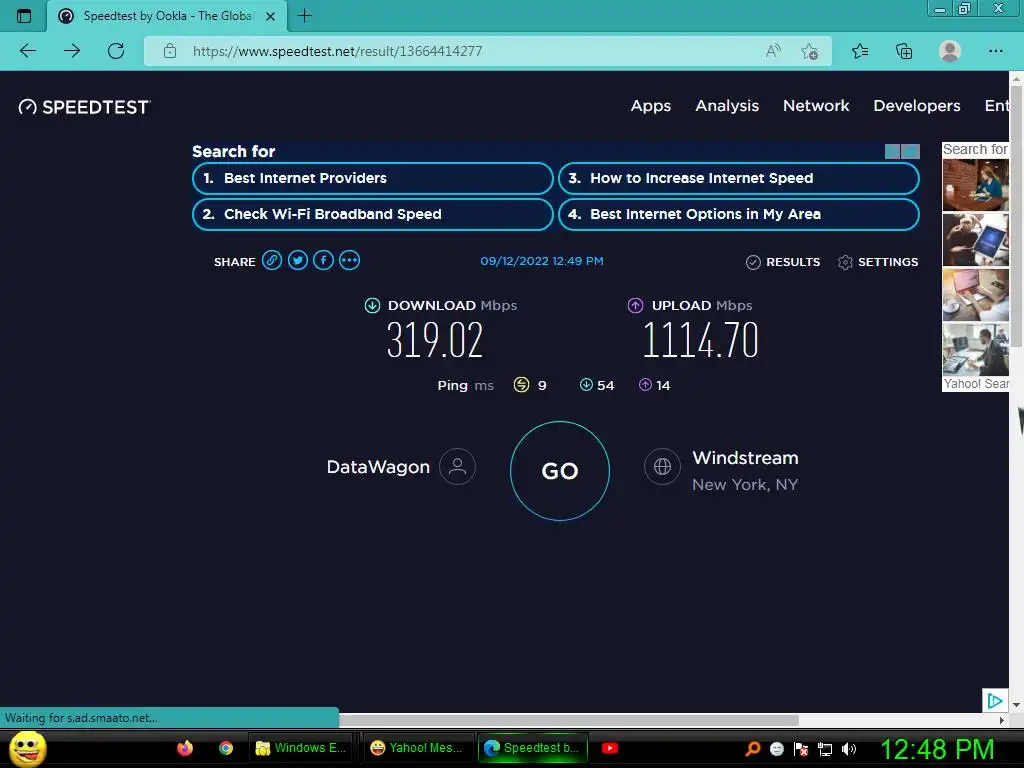Viewport: 1024px width, 768px height.
Task: Click the horizontal scrollbar at page bottom
Action: tap(568, 720)
